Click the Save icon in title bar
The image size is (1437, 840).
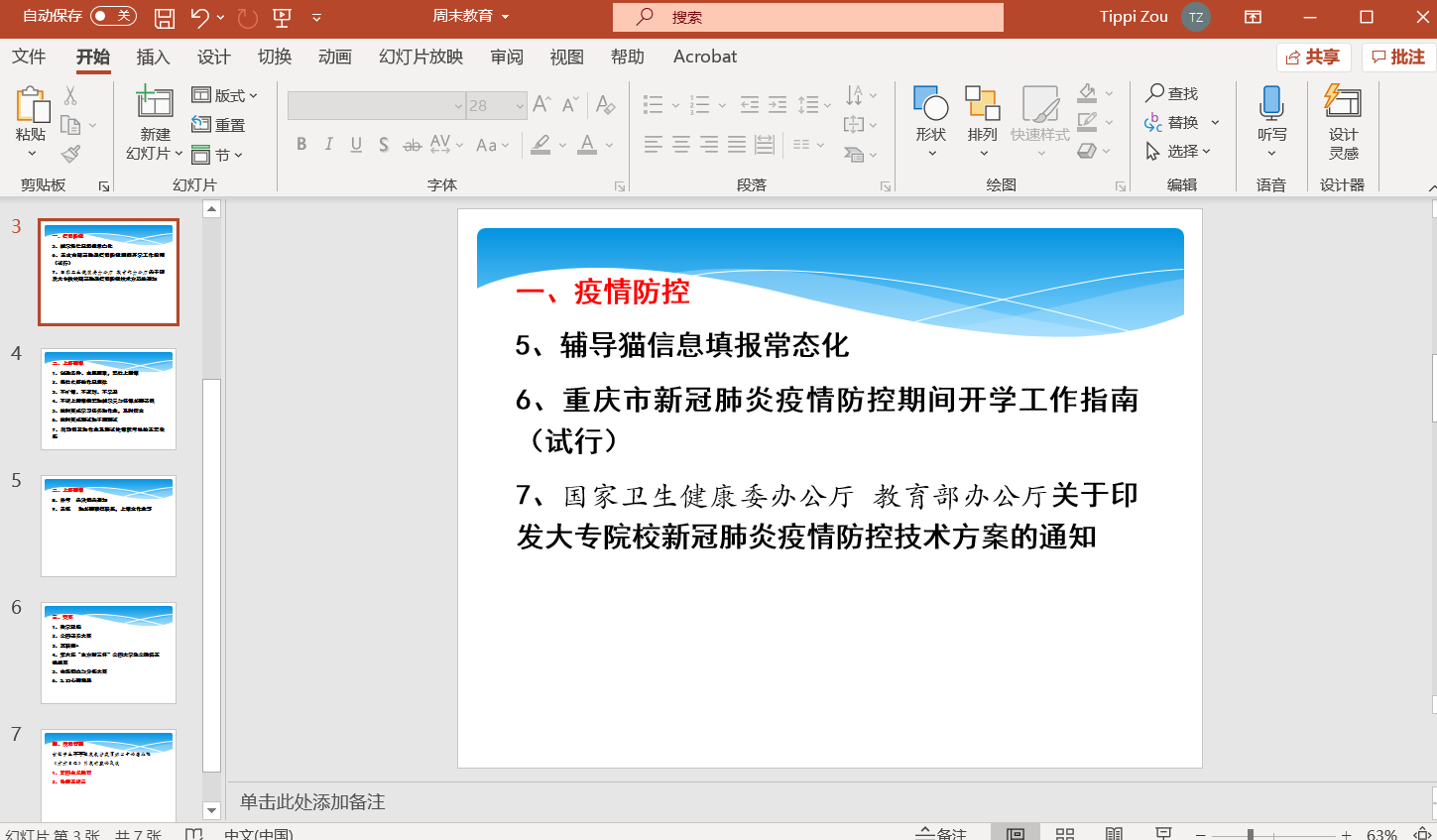pyautogui.click(x=165, y=17)
